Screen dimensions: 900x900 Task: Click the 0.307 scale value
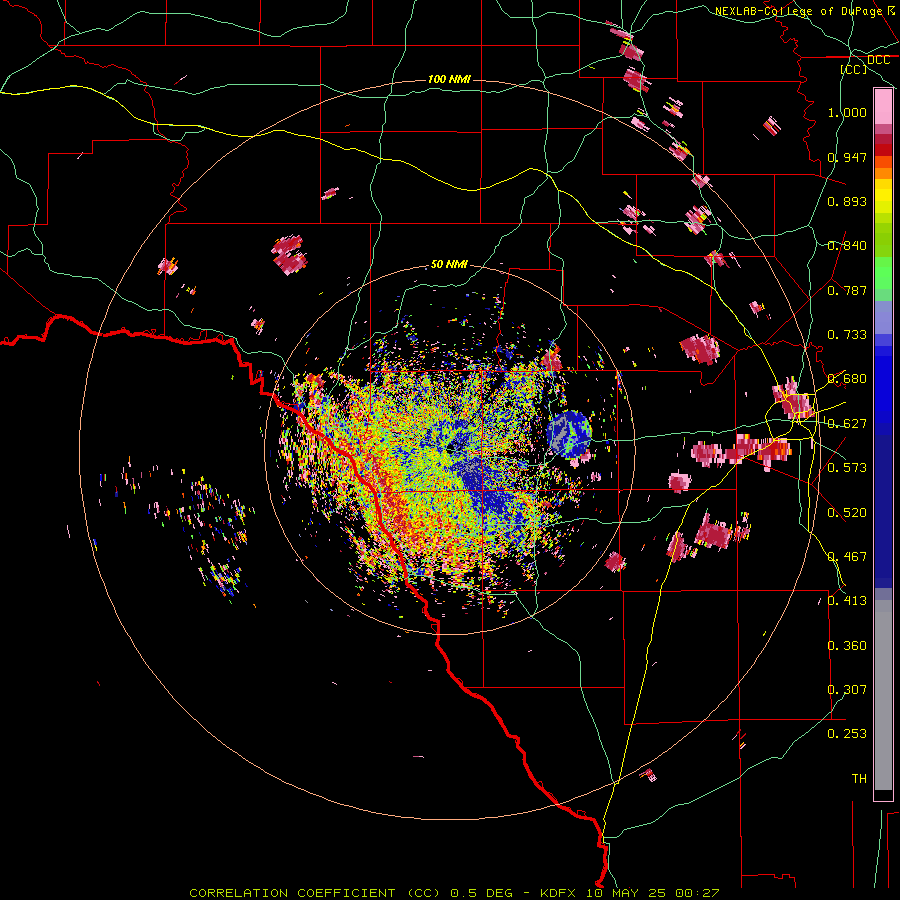847,690
